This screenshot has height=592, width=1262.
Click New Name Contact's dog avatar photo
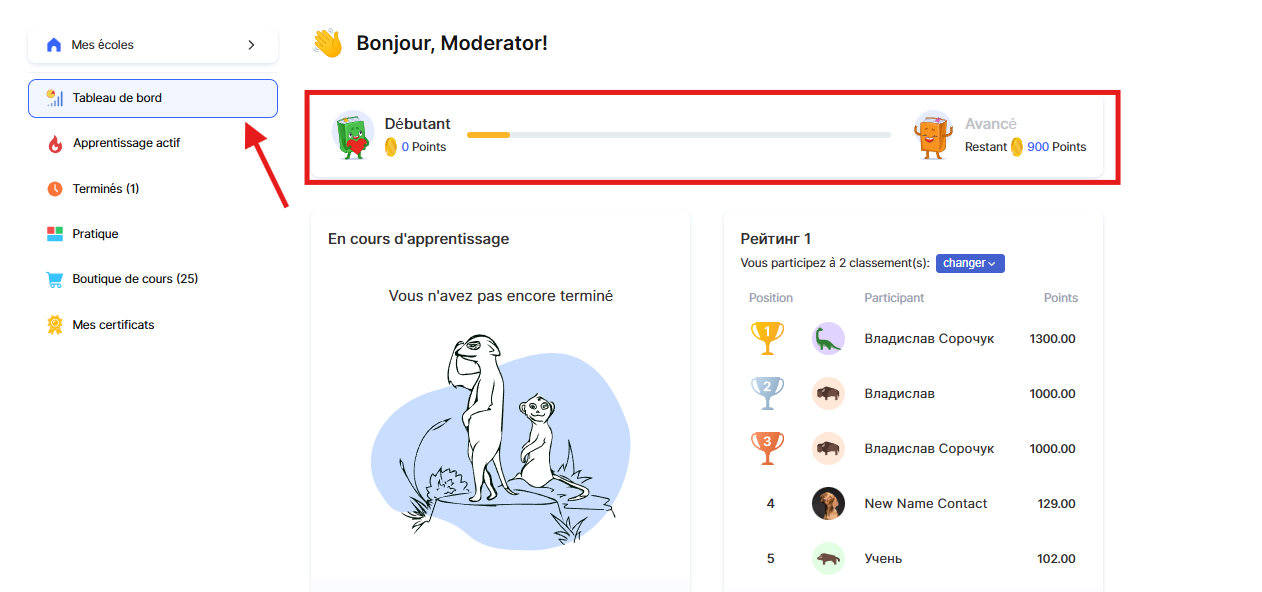(828, 503)
